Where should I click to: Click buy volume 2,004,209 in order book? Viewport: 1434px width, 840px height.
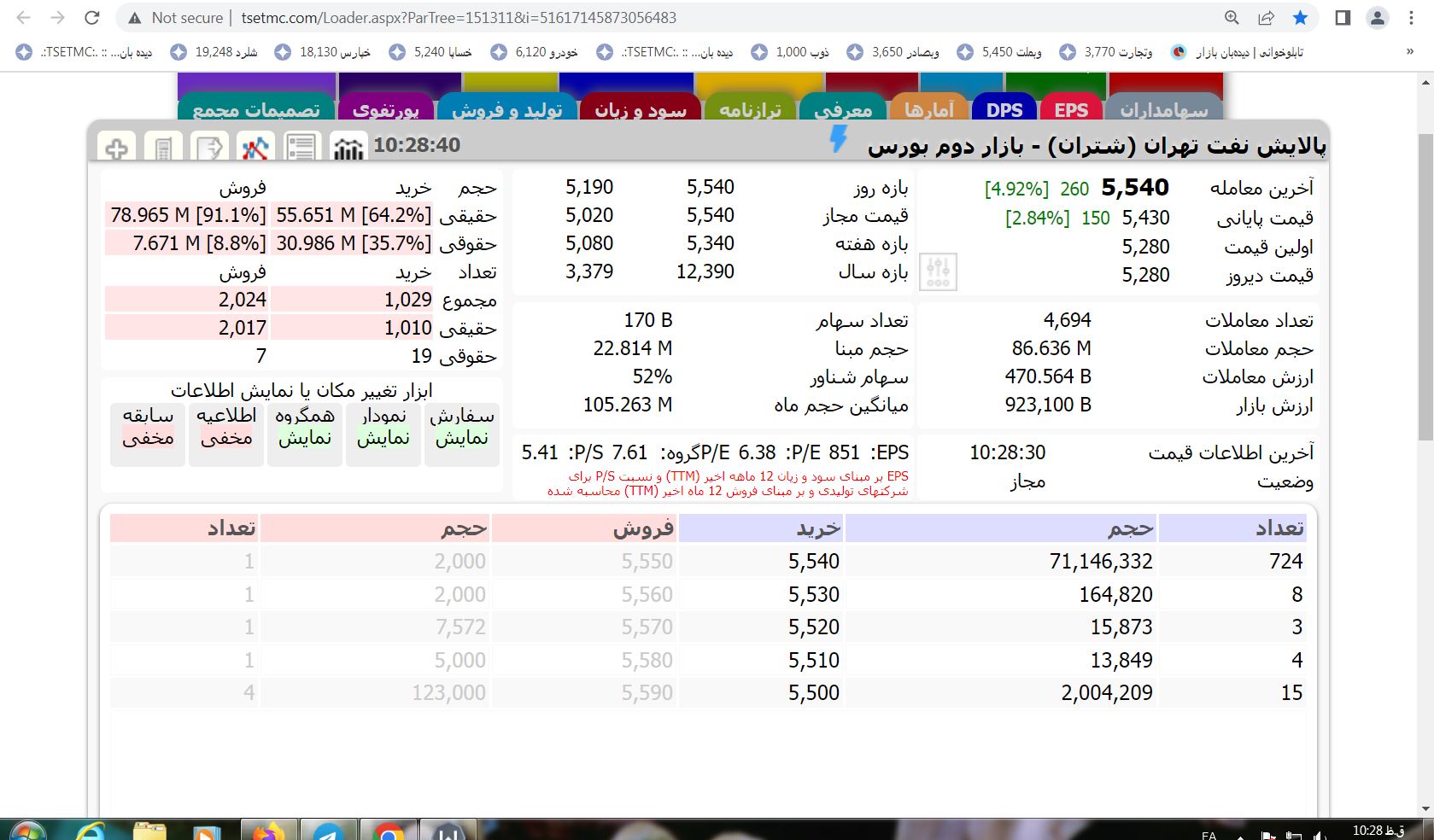click(1107, 692)
